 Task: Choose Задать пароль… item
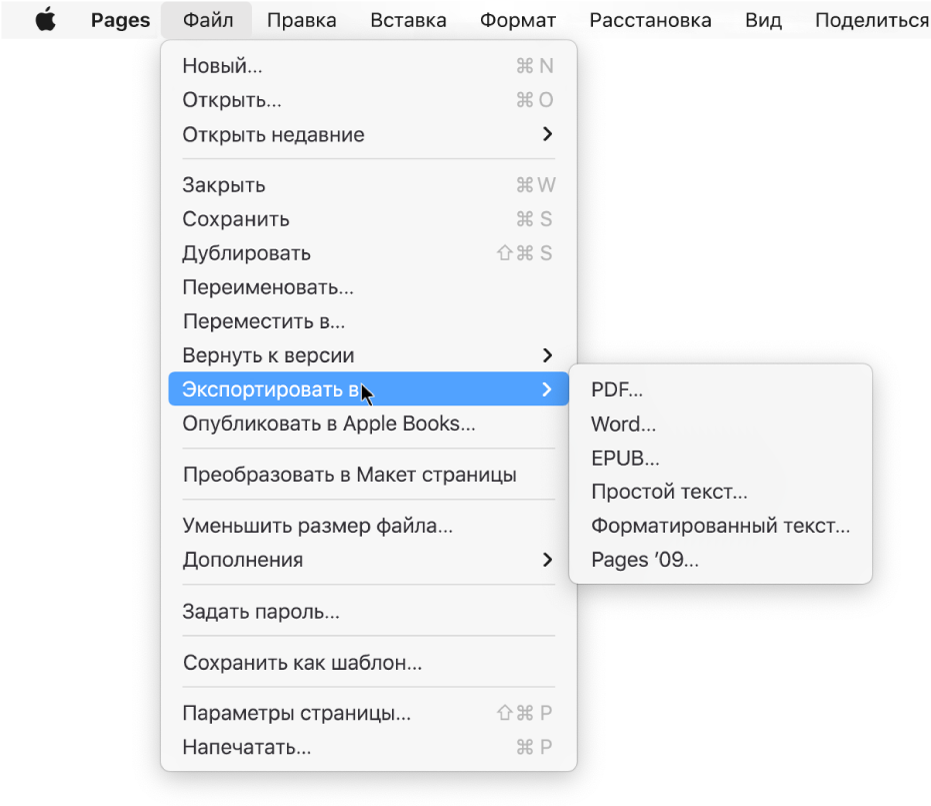coord(260,611)
